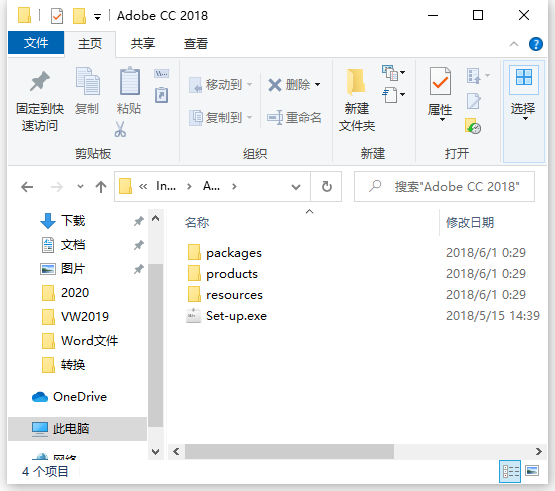The height and width of the screenshot is (491, 555).
Task: Click the Up one level arrow
Action: [101, 187]
